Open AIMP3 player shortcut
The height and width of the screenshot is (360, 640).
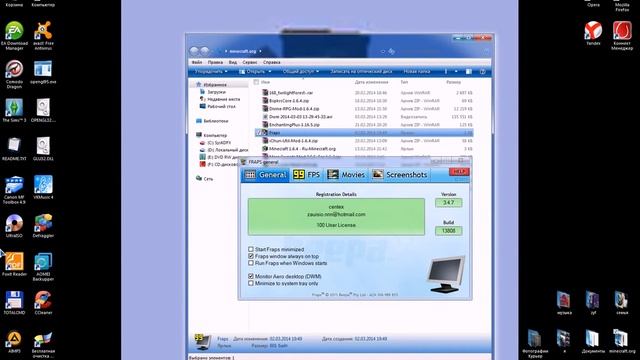(x=14, y=341)
